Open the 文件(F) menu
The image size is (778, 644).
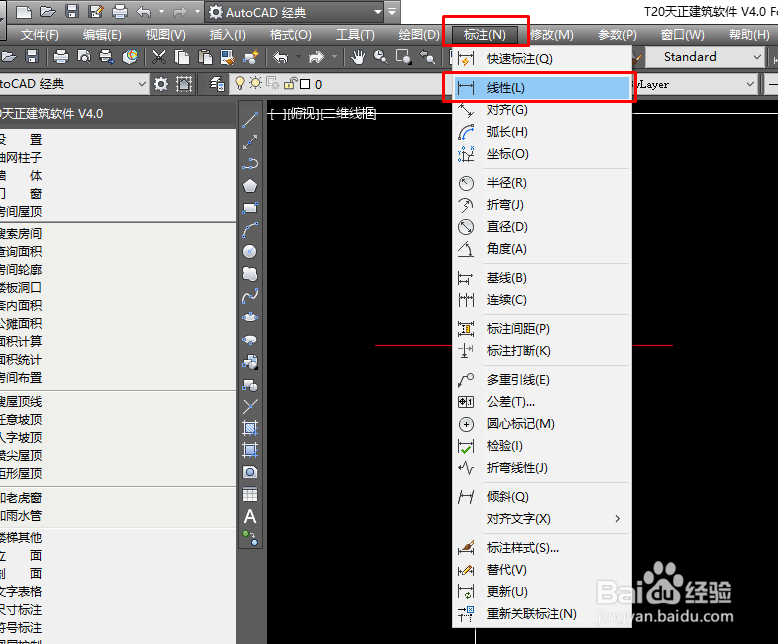[x=40, y=35]
